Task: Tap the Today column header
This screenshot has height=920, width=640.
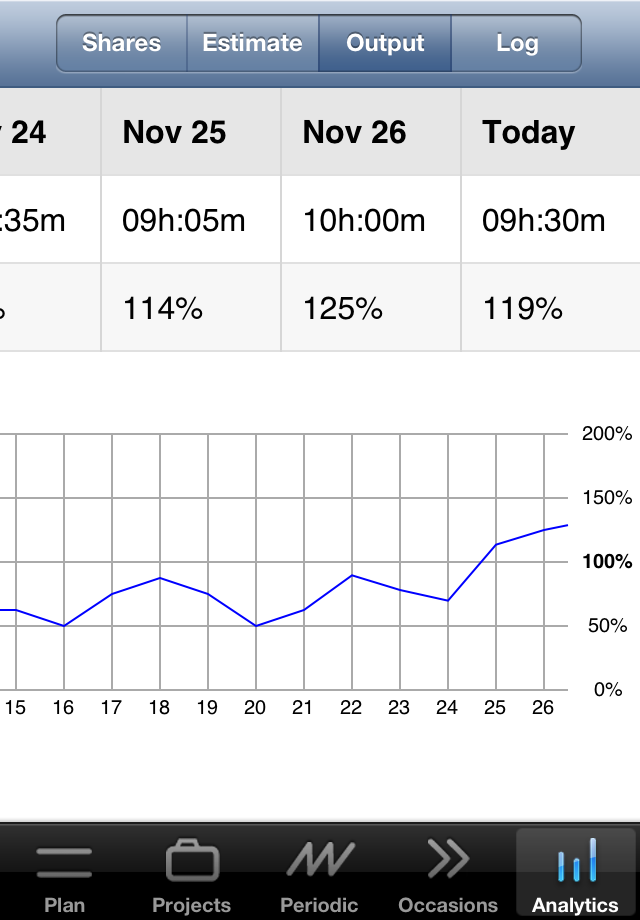Action: point(551,132)
